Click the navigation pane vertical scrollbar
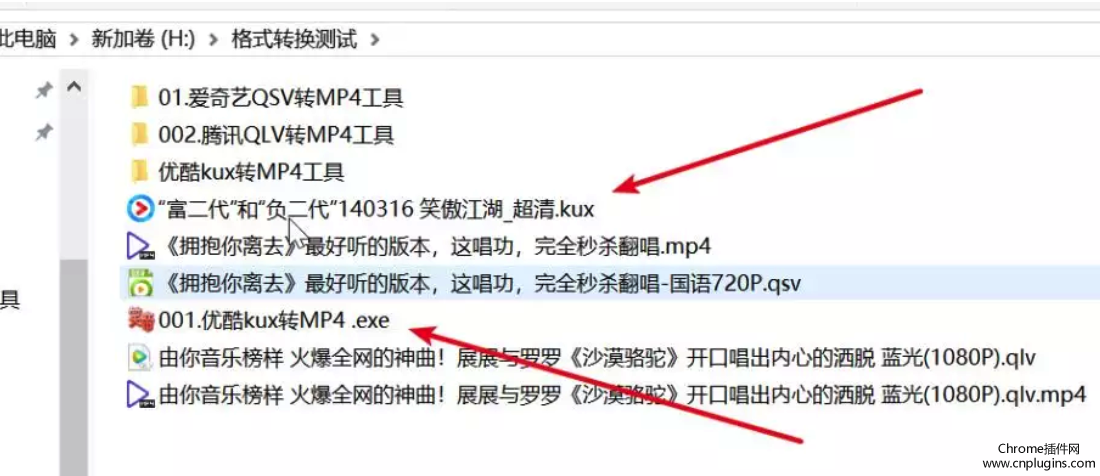Screen dimensions: 1100x476 [73, 350]
